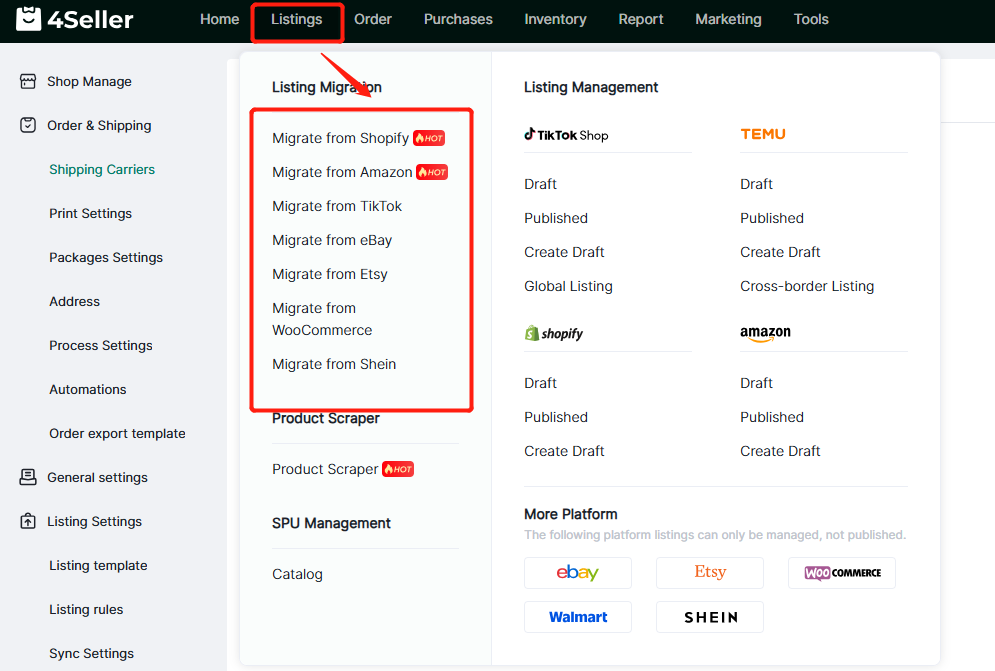Open the Order menu
Screen dimensions: 995x671
pyautogui.click(x=372, y=19)
